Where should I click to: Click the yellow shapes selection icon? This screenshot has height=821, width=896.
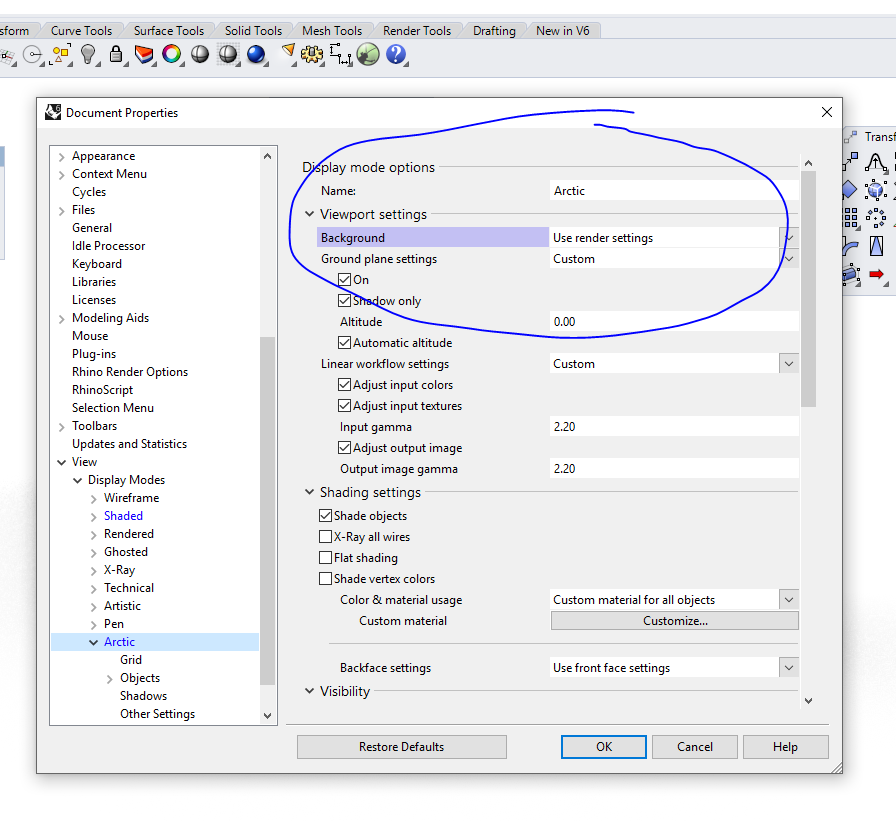(x=61, y=55)
